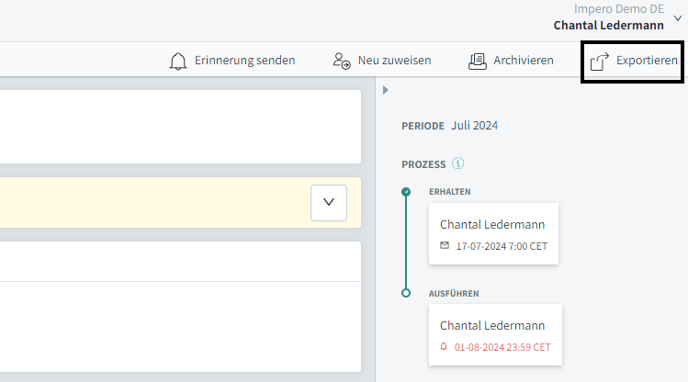Viewport: 688px width, 382px height.
Task: Click the reassign person icon
Action: 341,61
